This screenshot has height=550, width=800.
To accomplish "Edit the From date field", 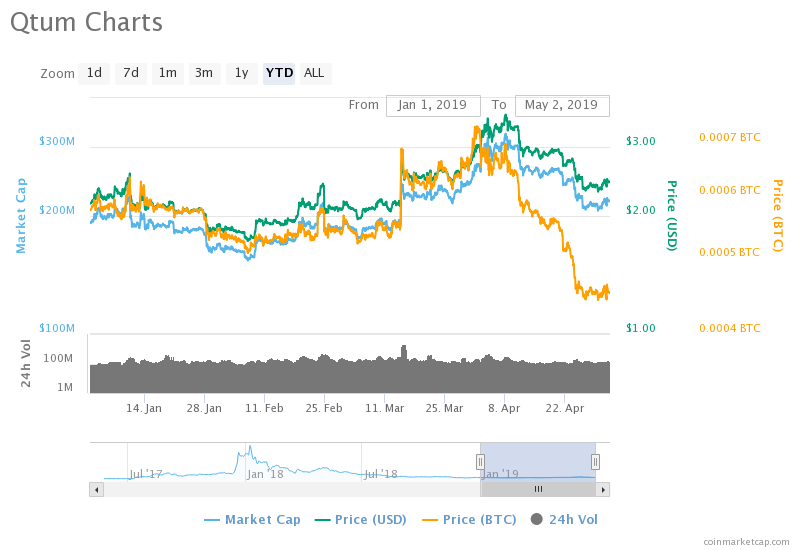I will 433,106.
